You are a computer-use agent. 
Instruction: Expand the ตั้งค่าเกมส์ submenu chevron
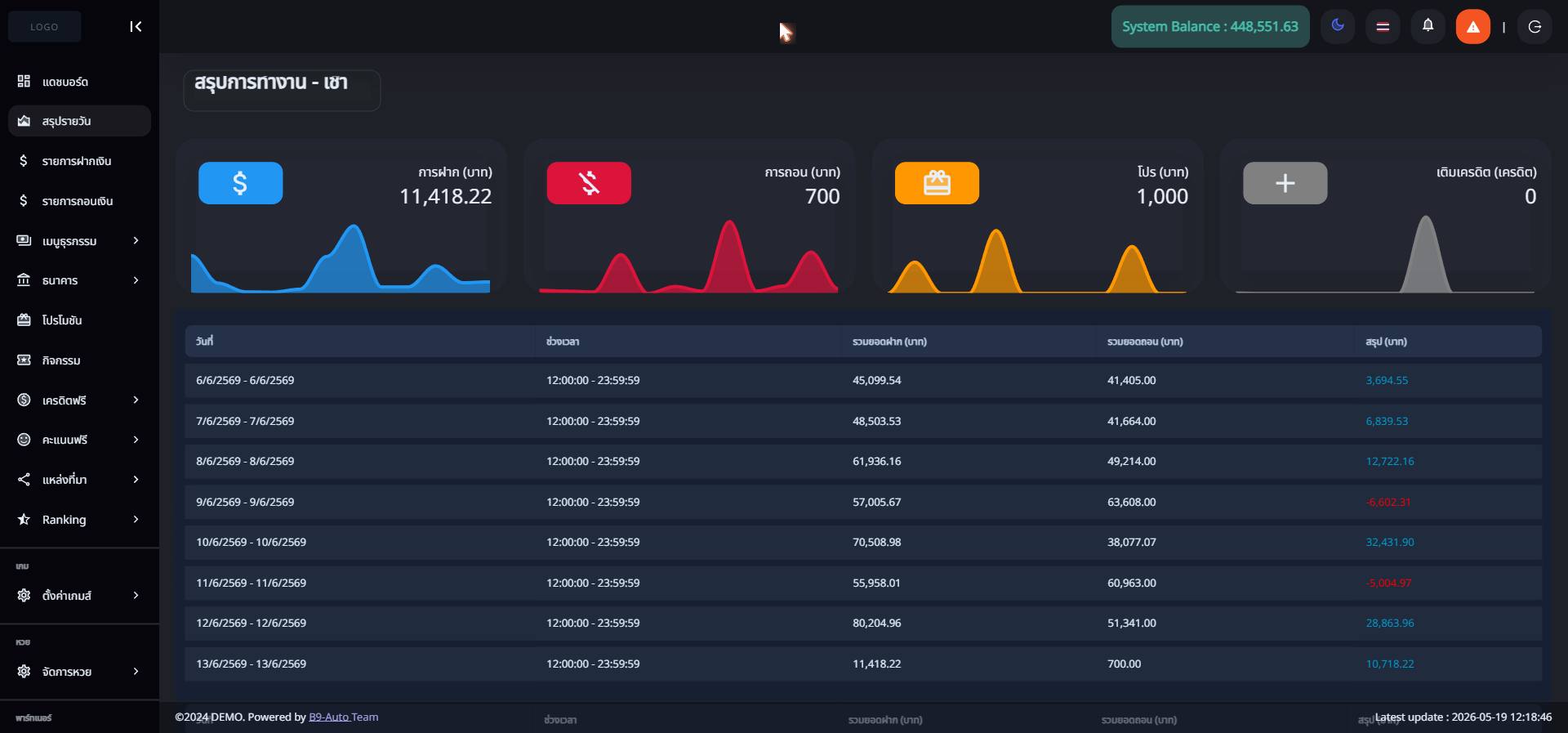pyautogui.click(x=136, y=596)
